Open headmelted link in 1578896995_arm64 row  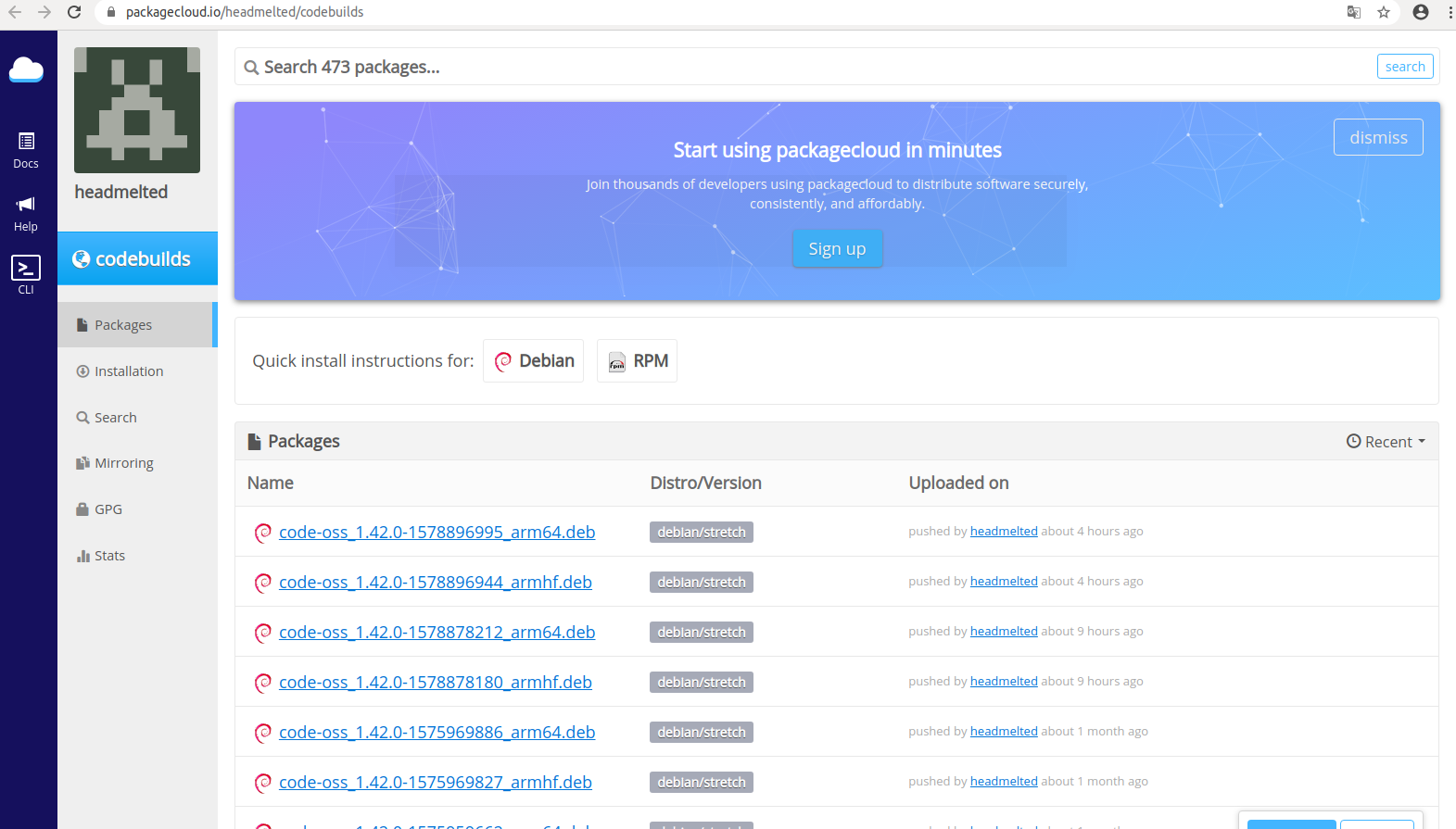pyautogui.click(x=1004, y=532)
